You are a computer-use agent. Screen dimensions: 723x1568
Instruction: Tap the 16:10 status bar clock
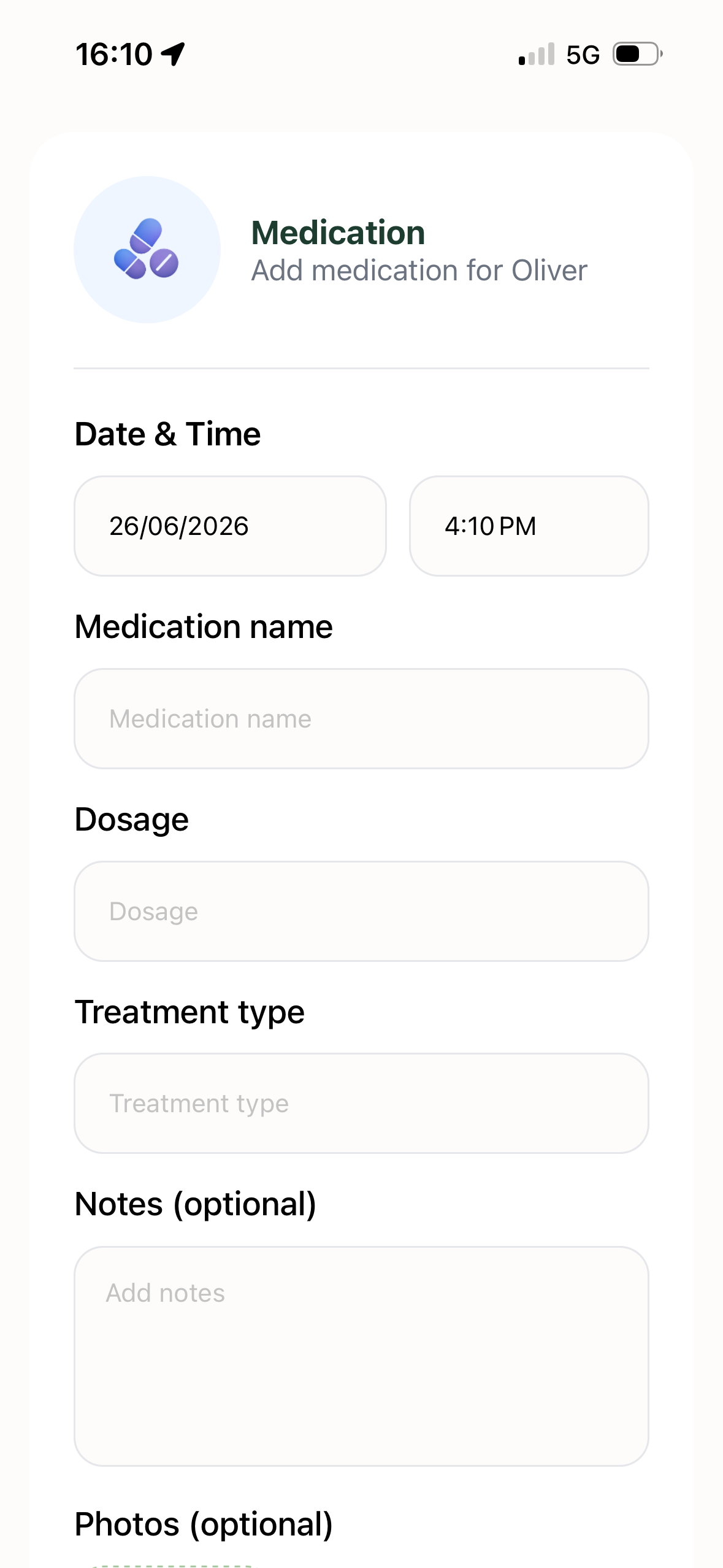pyautogui.click(x=114, y=54)
